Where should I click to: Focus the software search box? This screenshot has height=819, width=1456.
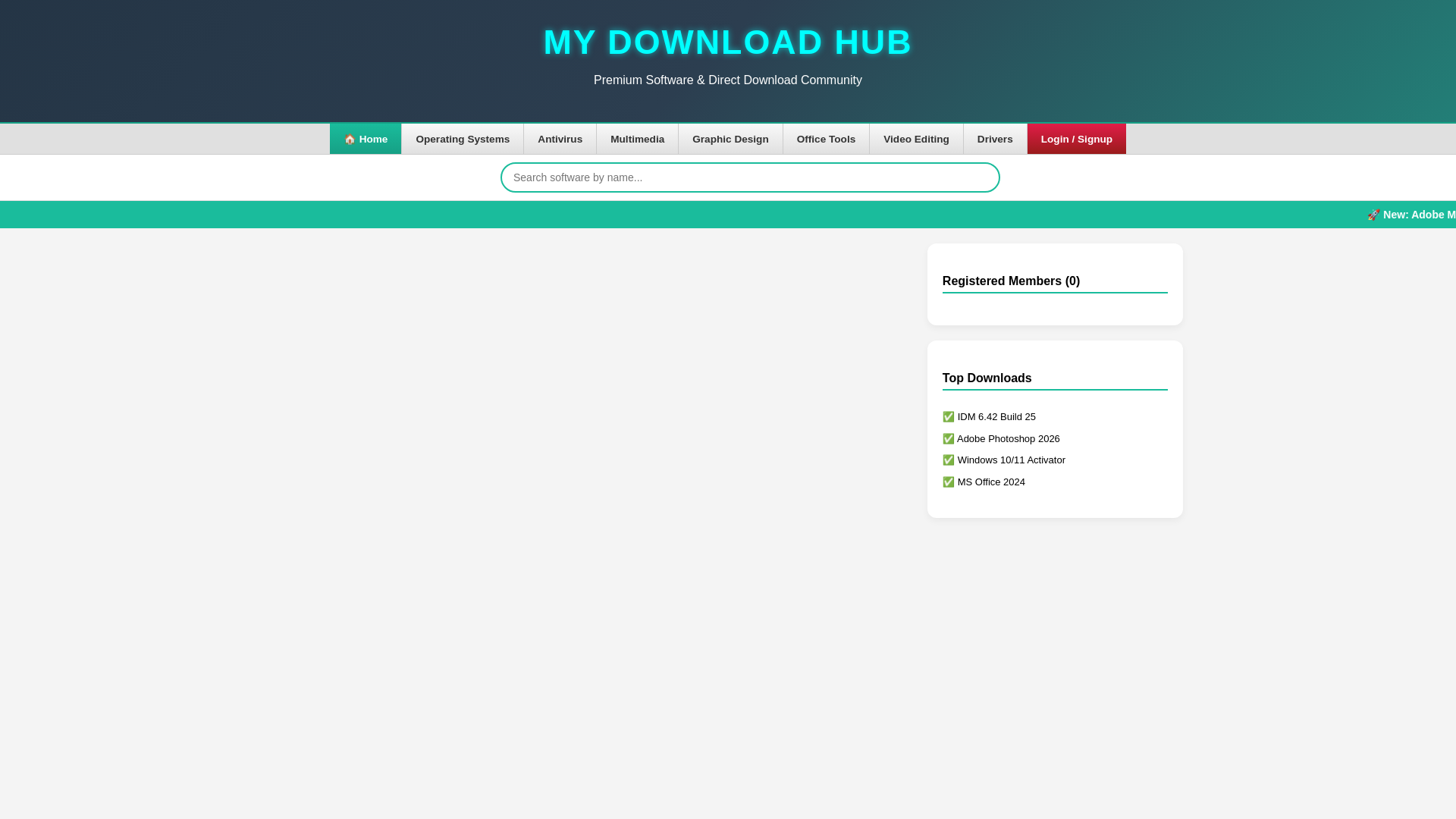tap(750, 177)
